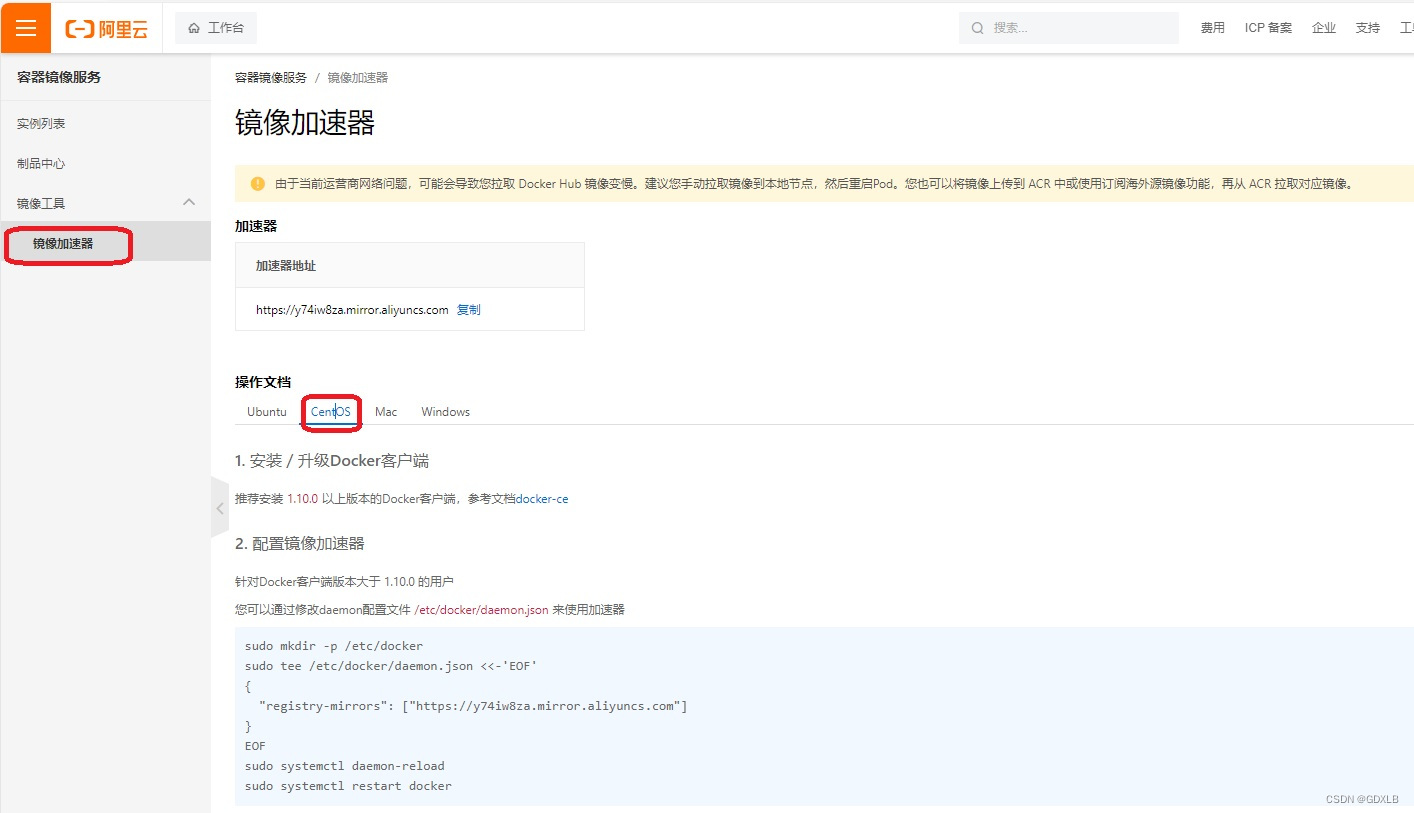The height and width of the screenshot is (813, 1414).
Task: Click the magnifier icon in search box
Action: tap(977, 28)
